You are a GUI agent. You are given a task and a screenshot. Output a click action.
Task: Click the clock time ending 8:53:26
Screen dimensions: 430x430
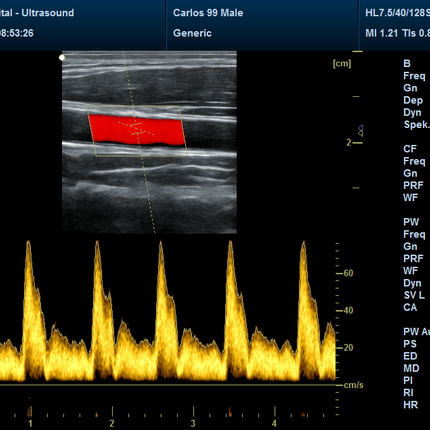17,33
